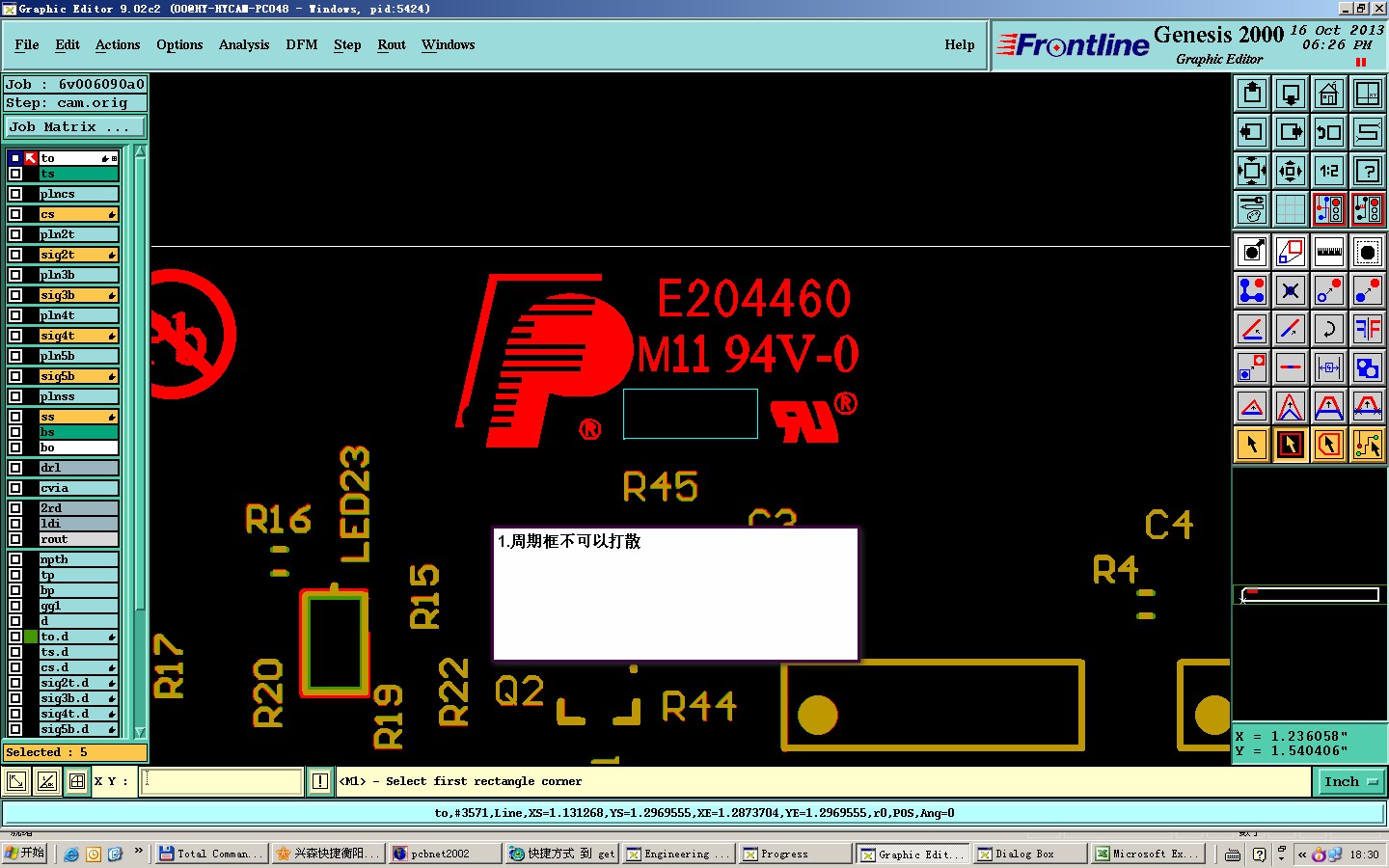The image size is (1389, 868).
Task: Select the sig5b.d layer name
Action: (78, 729)
